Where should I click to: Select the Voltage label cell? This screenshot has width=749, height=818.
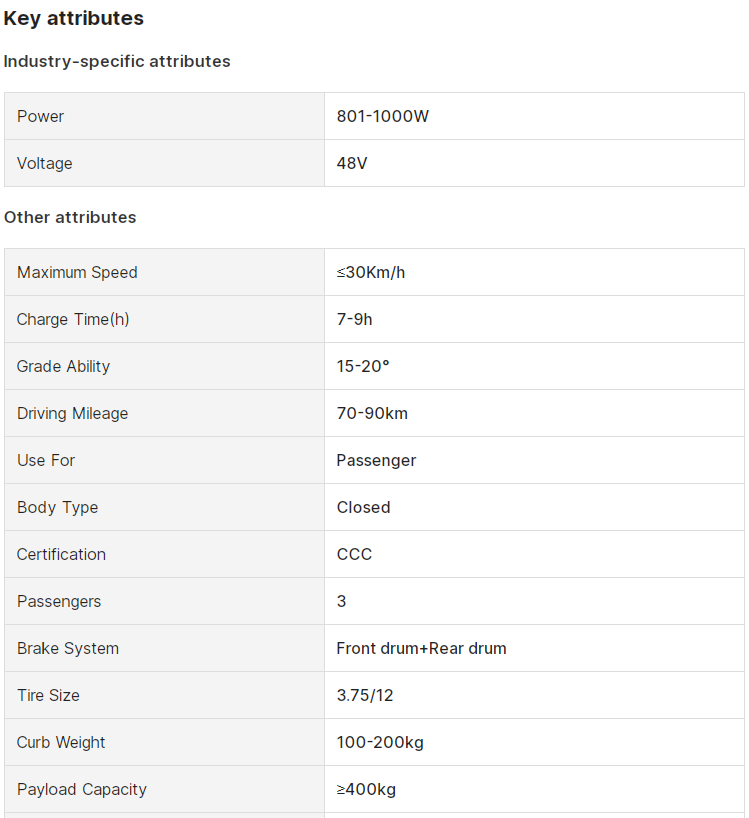coord(45,163)
